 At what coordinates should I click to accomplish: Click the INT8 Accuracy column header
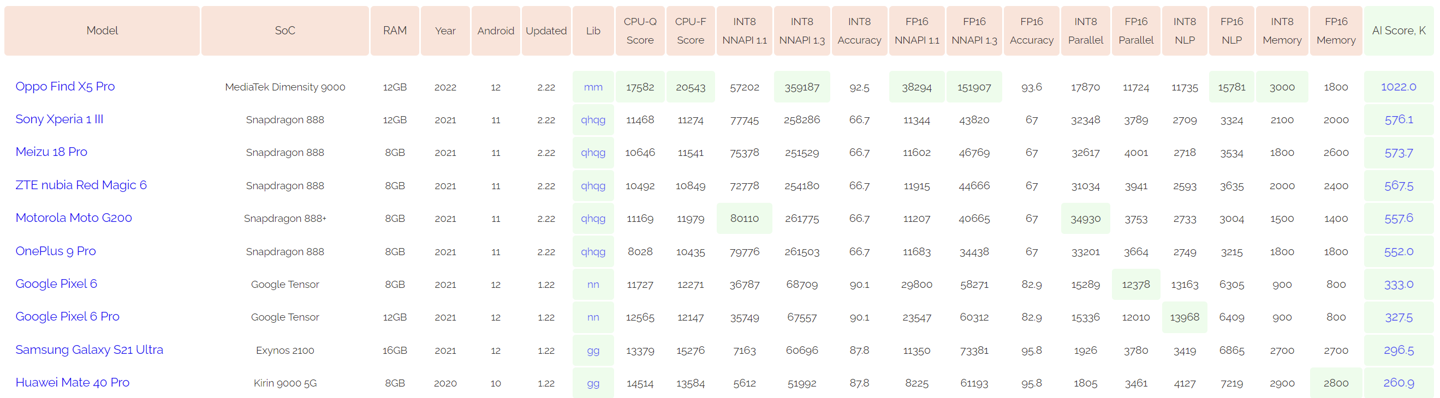[859, 31]
